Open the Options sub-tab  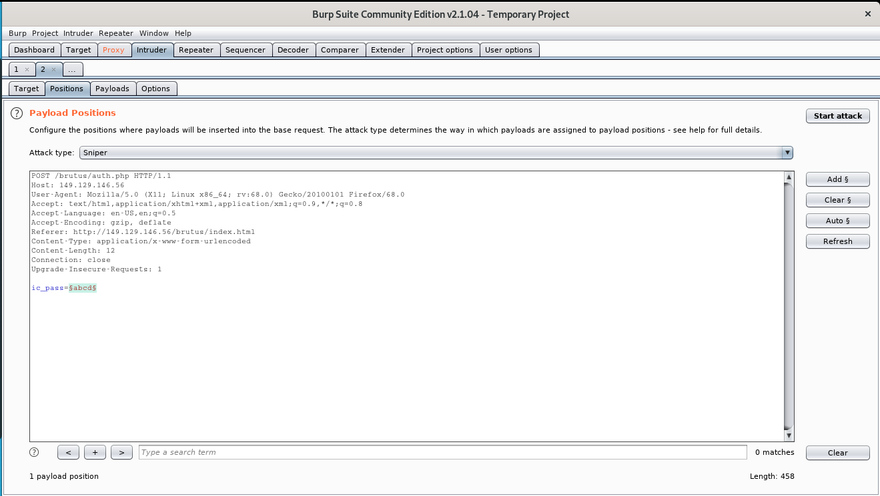(155, 89)
